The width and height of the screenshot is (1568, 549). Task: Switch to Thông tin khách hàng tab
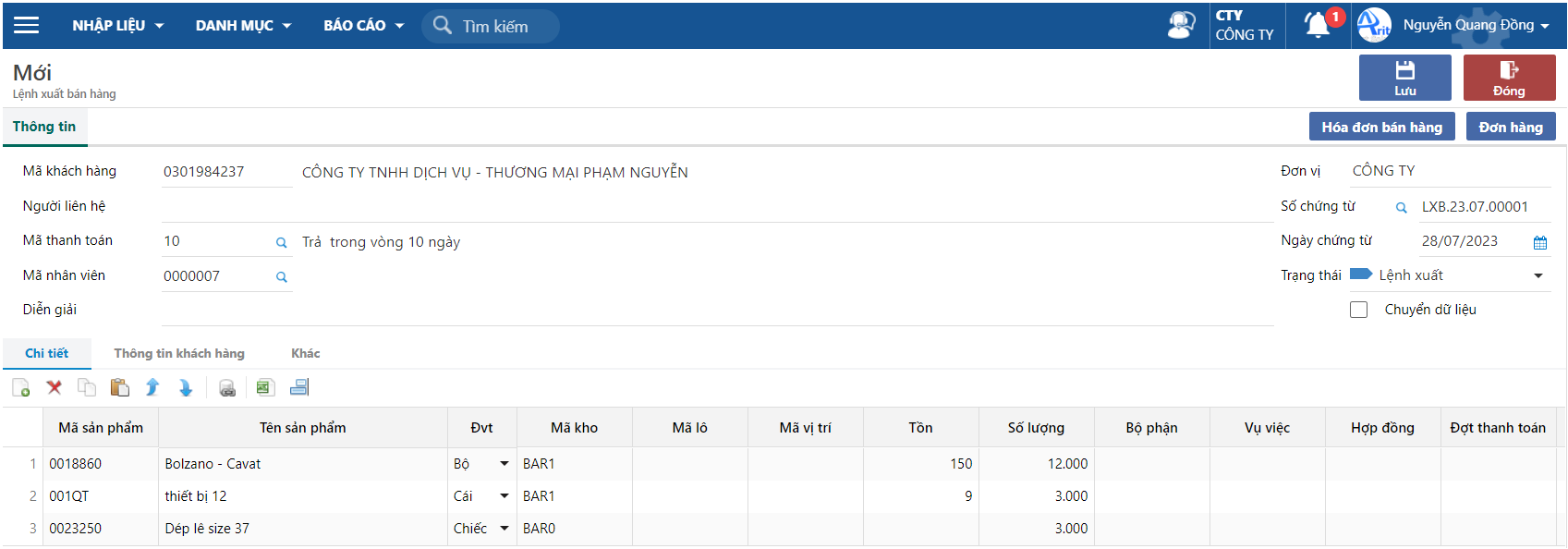tap(179, 353)
